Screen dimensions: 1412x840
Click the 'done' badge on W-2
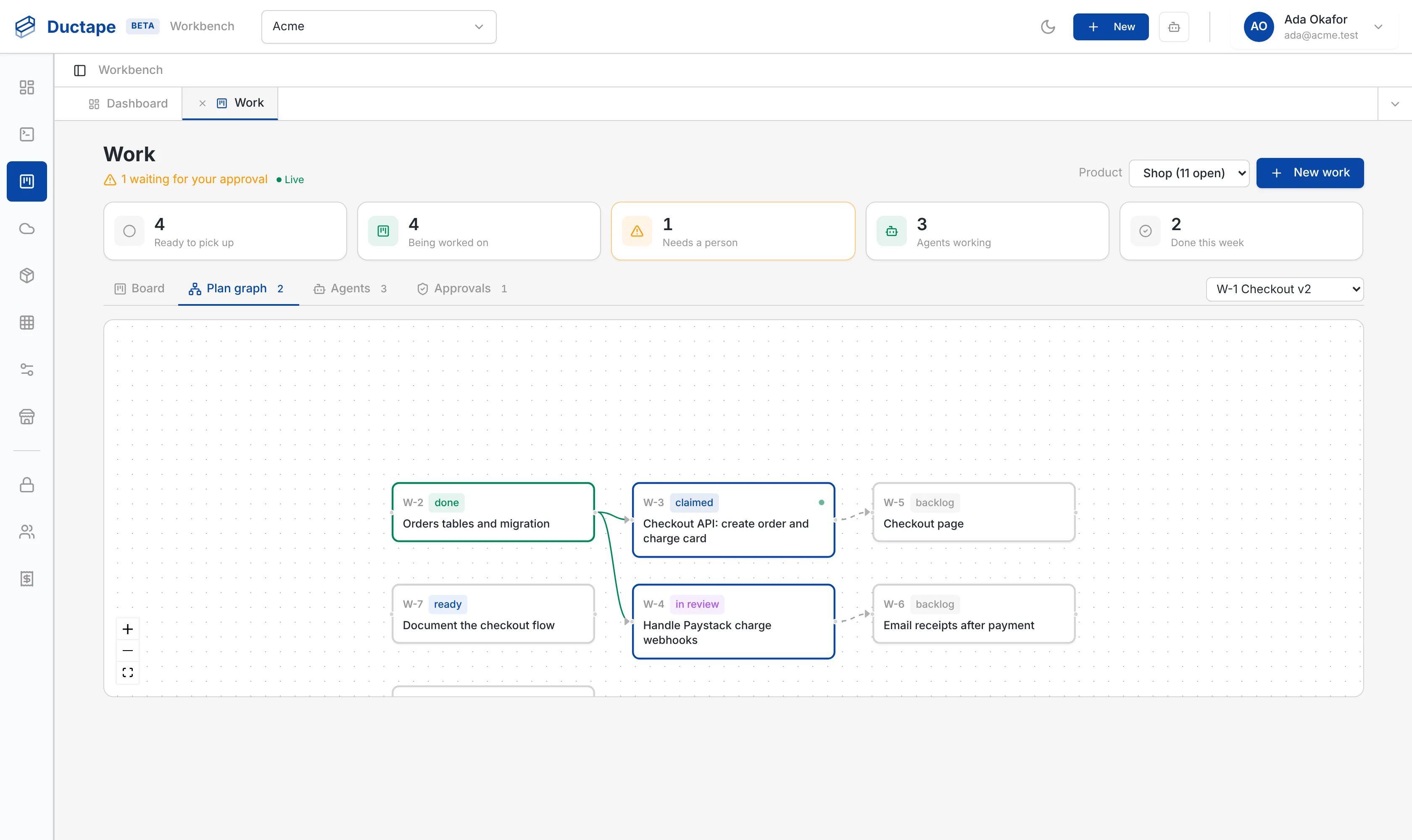click(x=446, y=503)
